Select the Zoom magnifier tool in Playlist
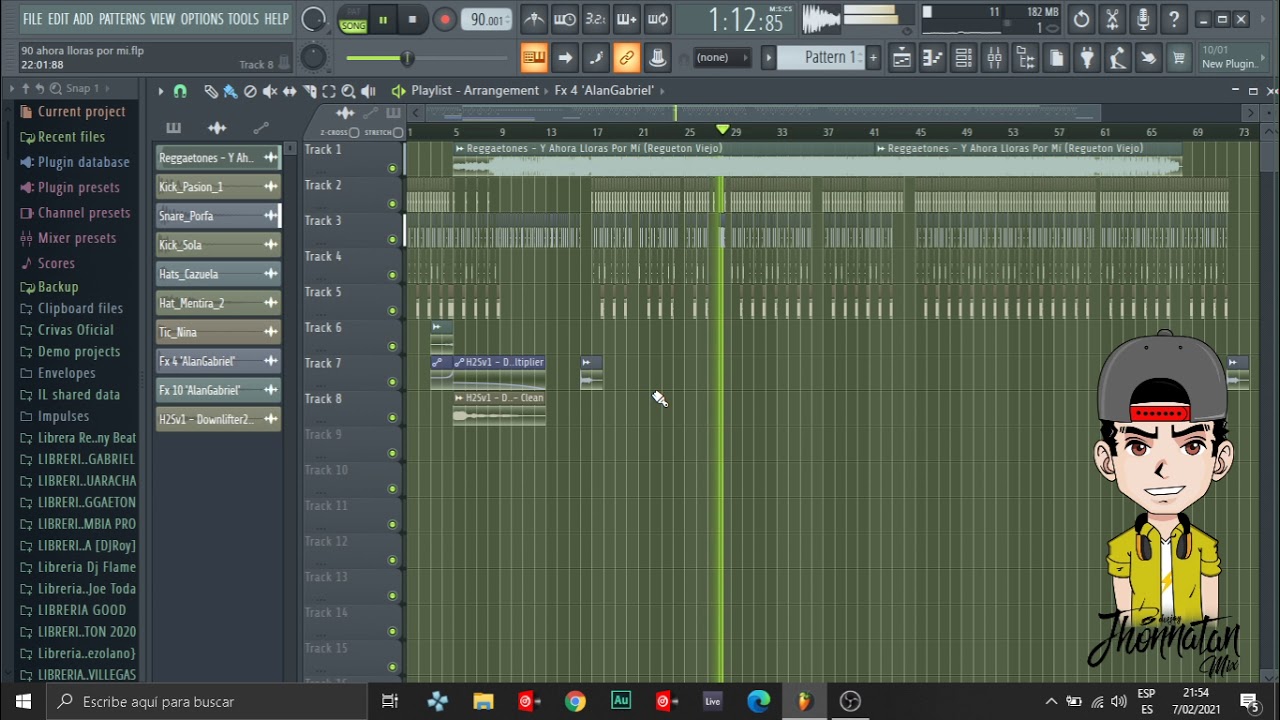This screenshot has height=720, width=1280. coord(348,91)
